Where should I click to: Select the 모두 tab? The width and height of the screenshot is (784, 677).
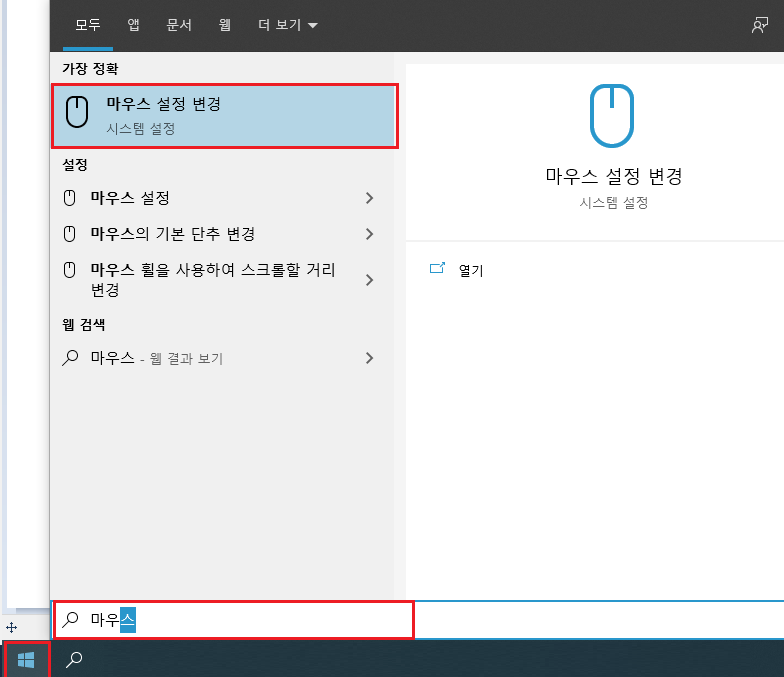(x=88, y=25)
